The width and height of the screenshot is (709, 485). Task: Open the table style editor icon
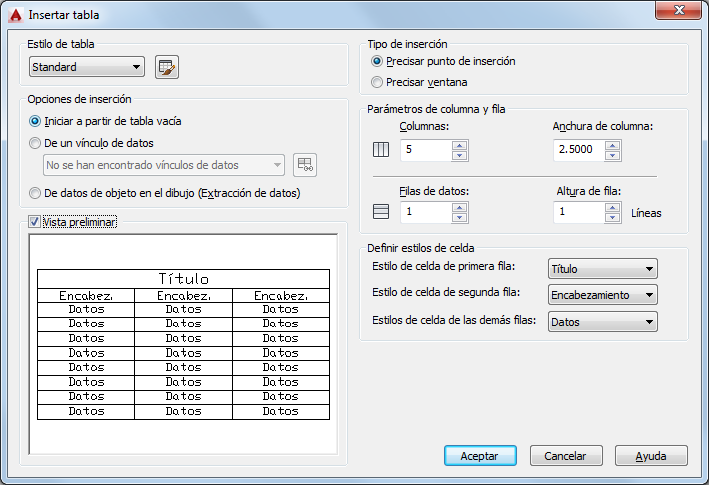(x=167, y=67)
